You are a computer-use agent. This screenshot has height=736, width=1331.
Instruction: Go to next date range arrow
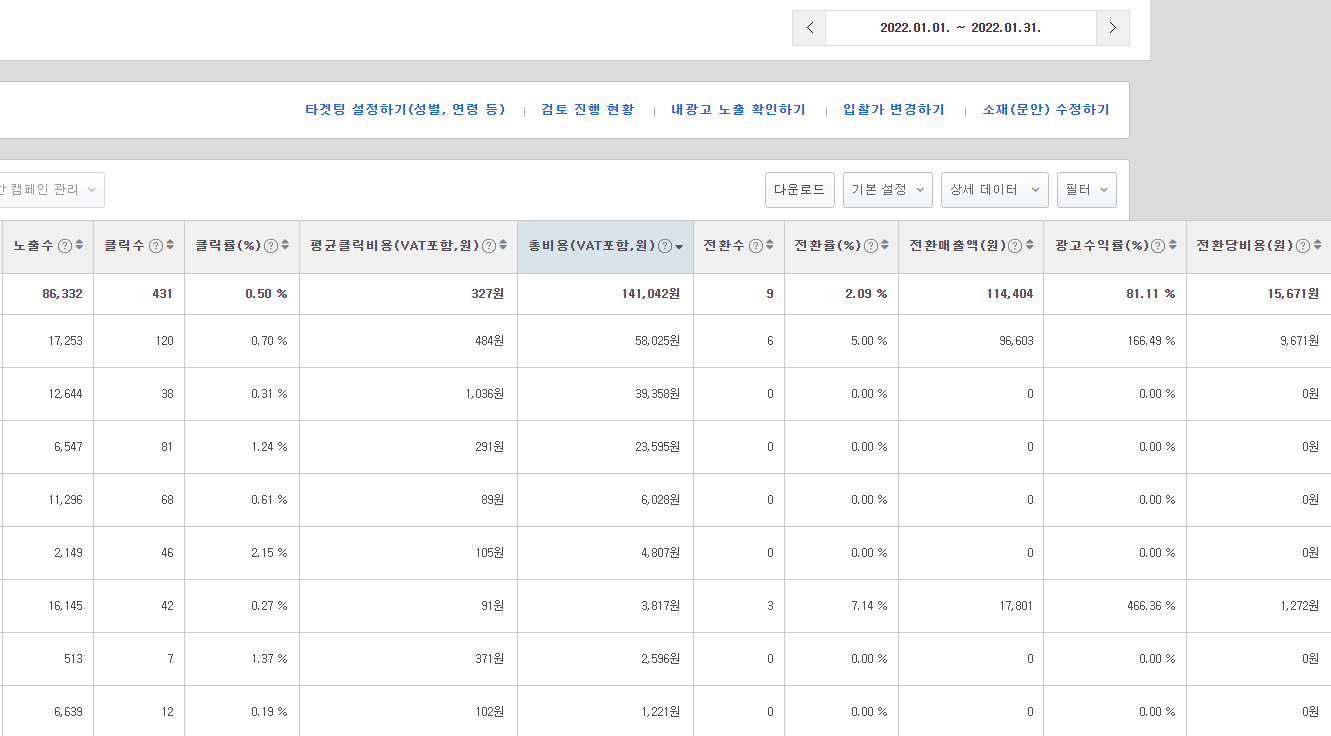(1112, 28)
